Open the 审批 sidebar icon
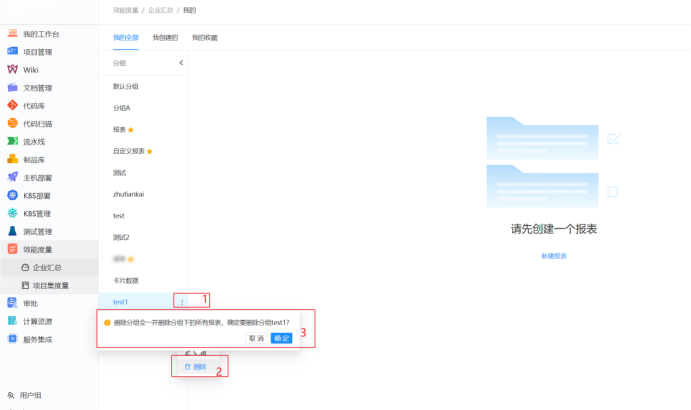The height and width of the screenshot is (410, 691). pyautogui.click(x=12, y=303)
